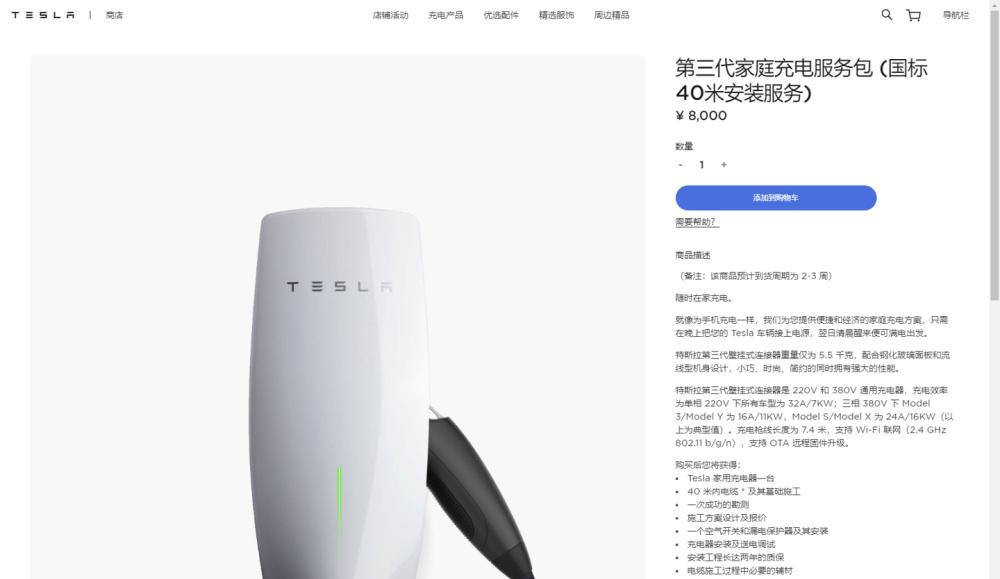Screen dimensions: 1000x579
Task: Decrease quantity with minus button
Action: [x=680, y=165]
